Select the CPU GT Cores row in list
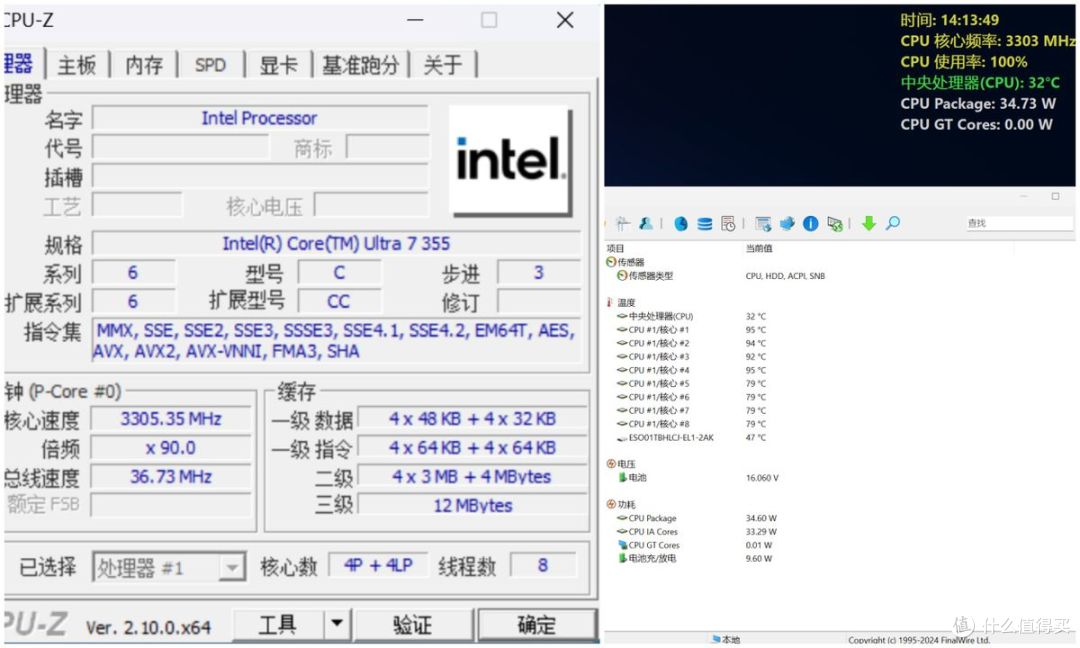This screenshot has width=1080, height=648. (x=648, y=545)
